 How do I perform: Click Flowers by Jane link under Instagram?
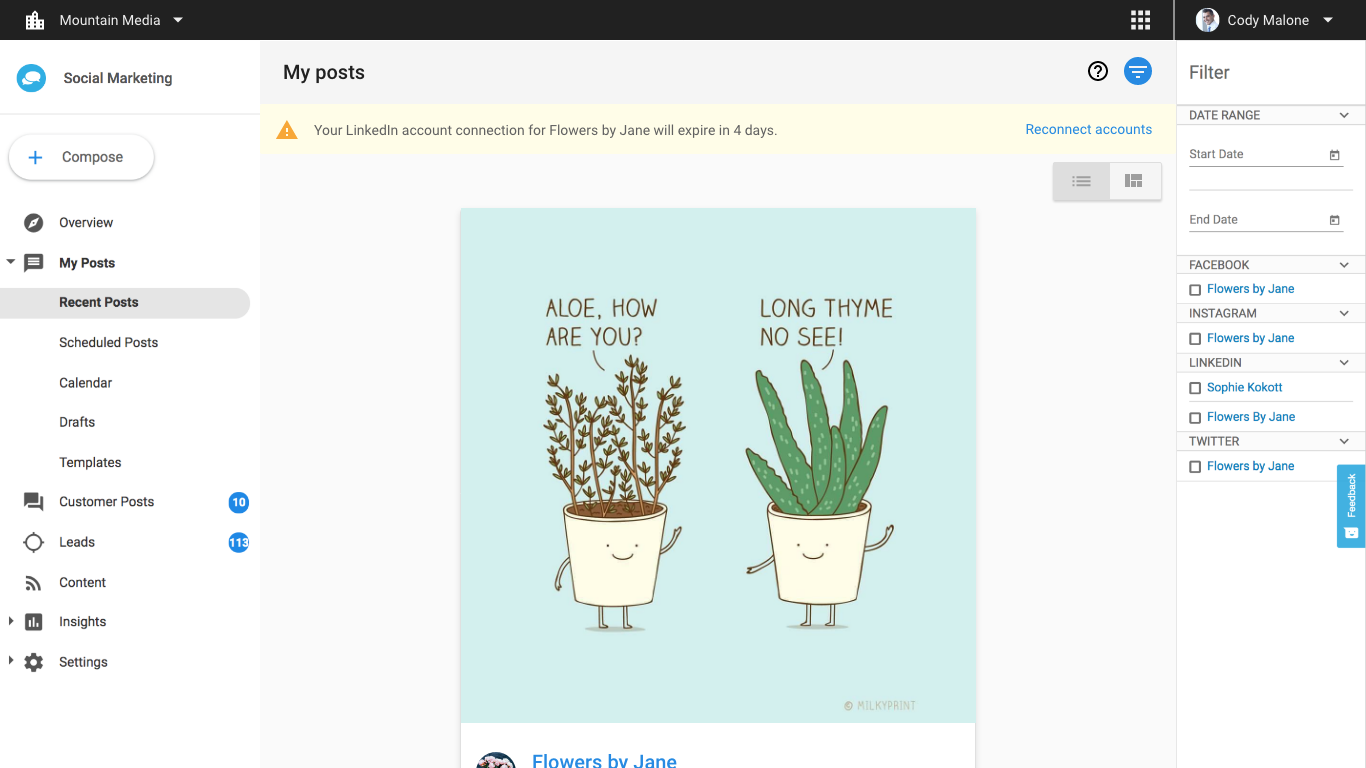1250,338
